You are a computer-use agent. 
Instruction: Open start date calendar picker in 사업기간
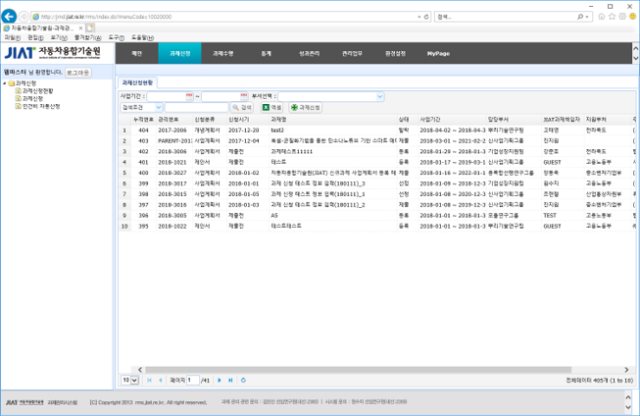coord(188,96)
